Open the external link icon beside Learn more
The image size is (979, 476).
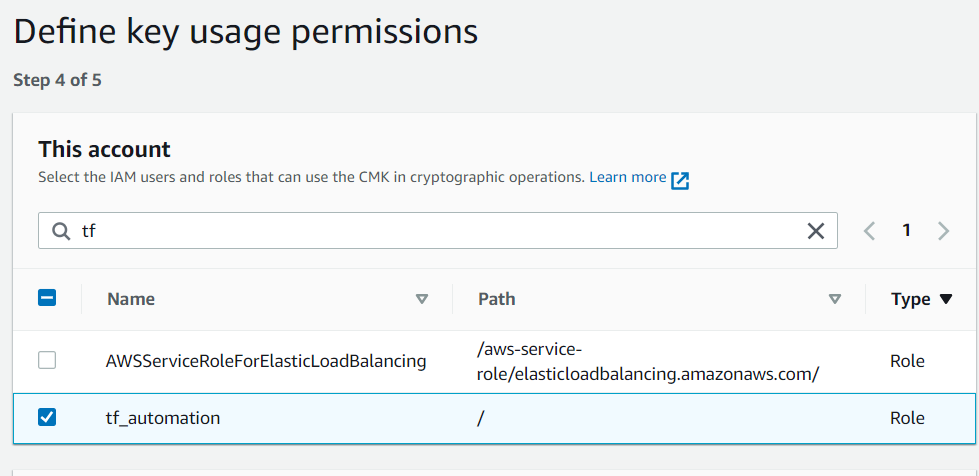(x=680, y=181)
